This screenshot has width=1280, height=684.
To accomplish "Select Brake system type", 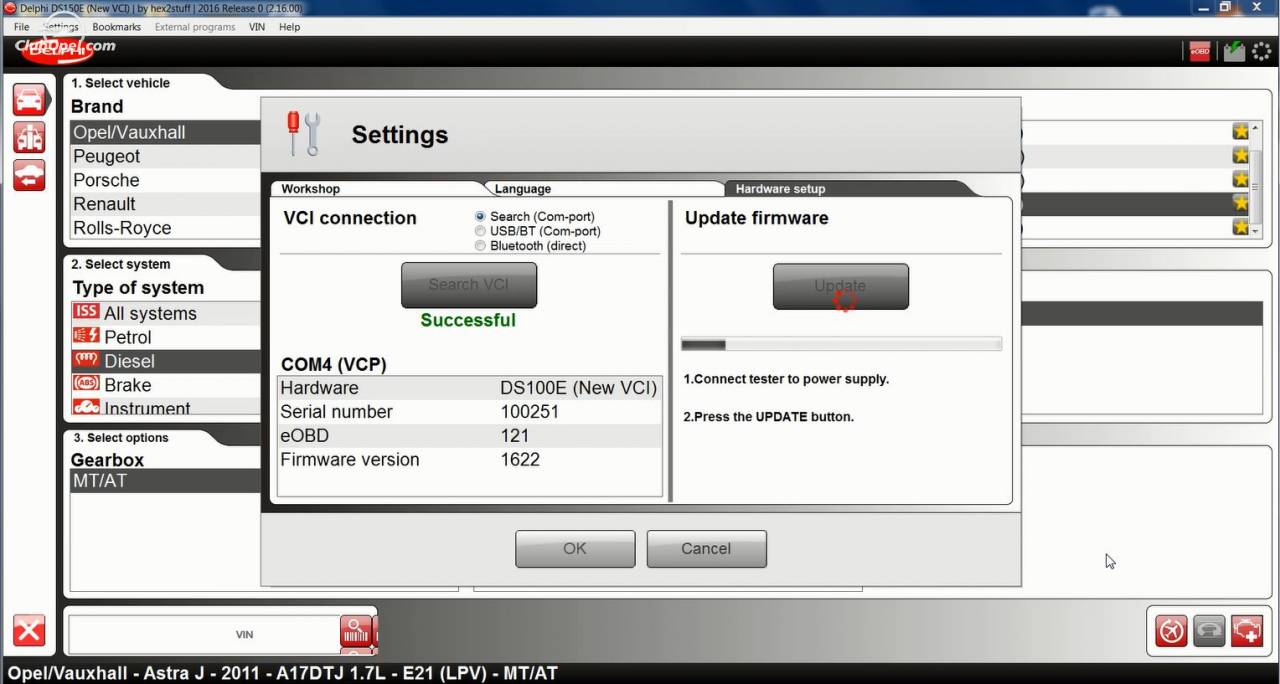I will click(165, 385).
